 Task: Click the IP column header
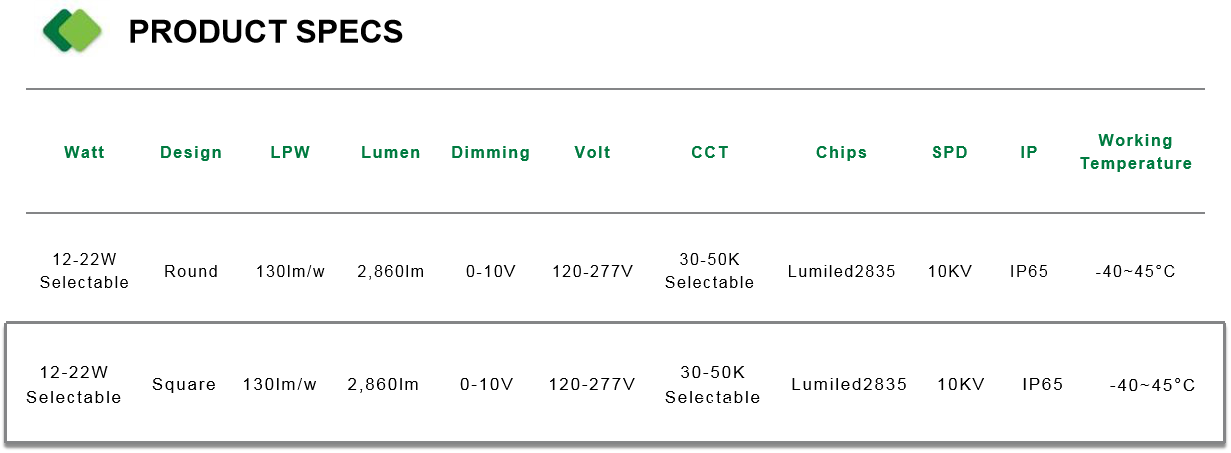(1029, 153)
